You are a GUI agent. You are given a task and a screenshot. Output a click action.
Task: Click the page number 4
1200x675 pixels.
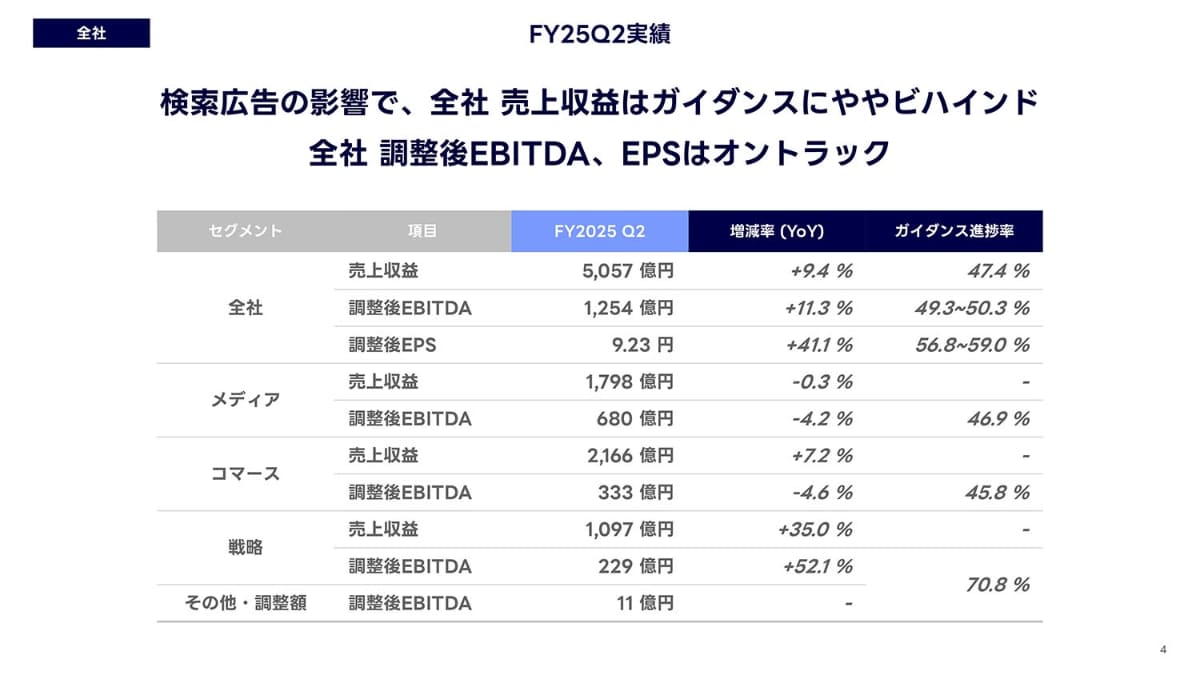click(x=1163, y=651)
